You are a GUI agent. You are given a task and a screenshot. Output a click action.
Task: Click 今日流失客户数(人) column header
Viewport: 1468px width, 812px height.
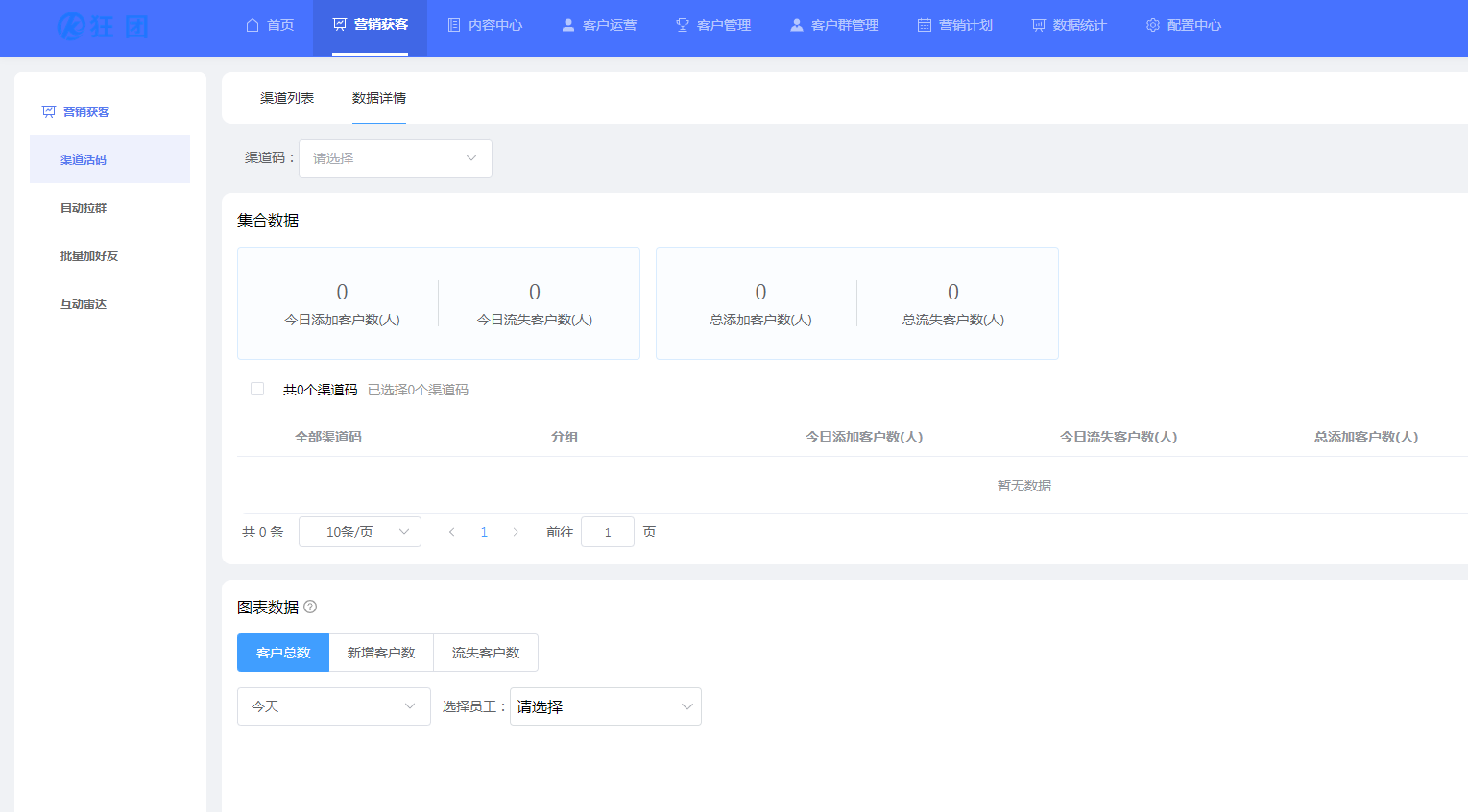pos(1119,437)
